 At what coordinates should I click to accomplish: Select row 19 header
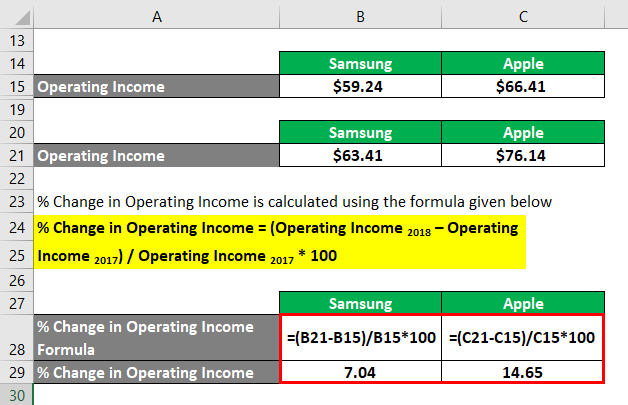17,109
